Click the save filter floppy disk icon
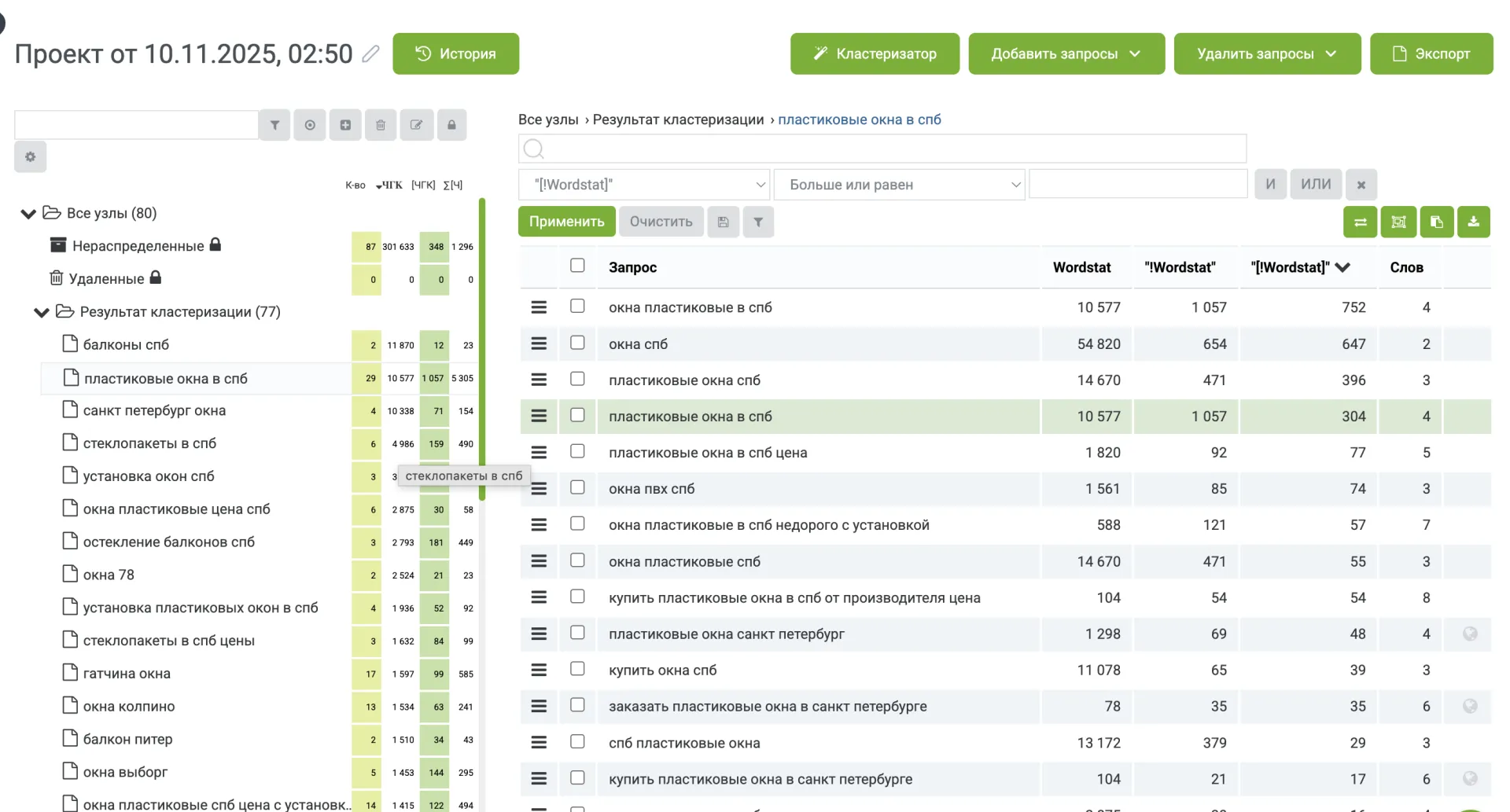Screen dimensions: 1510x812 723,222
